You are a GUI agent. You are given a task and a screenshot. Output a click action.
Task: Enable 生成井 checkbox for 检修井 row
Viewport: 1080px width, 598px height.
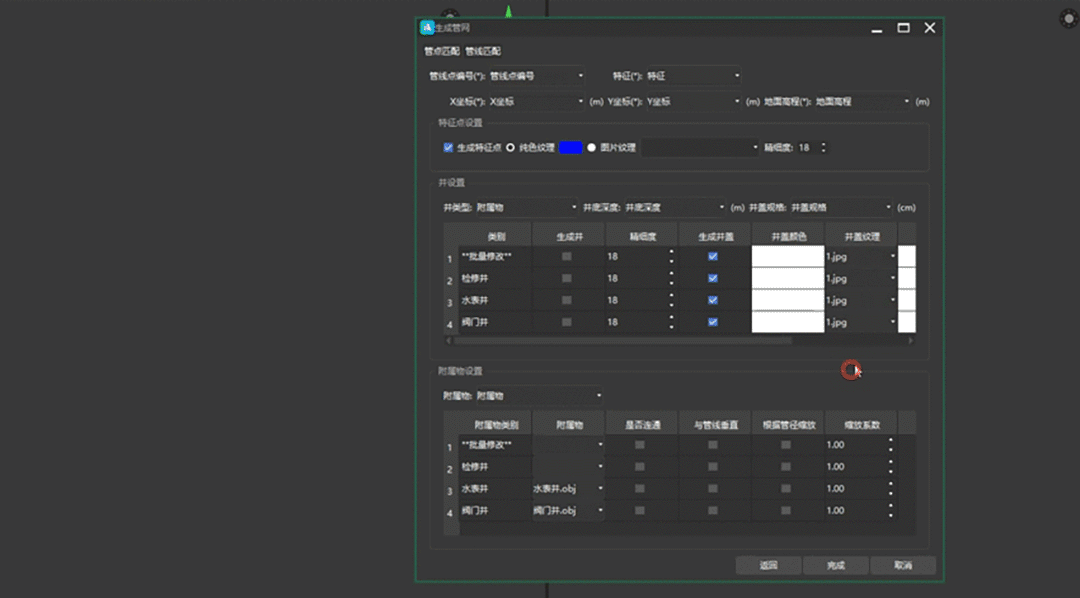567,278
